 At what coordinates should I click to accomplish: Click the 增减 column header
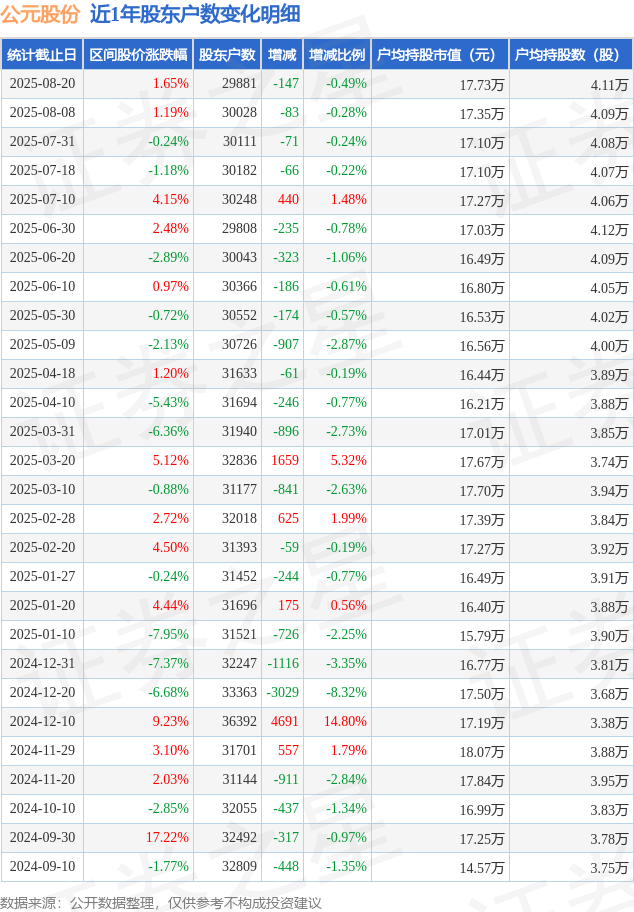coord(283,55)
